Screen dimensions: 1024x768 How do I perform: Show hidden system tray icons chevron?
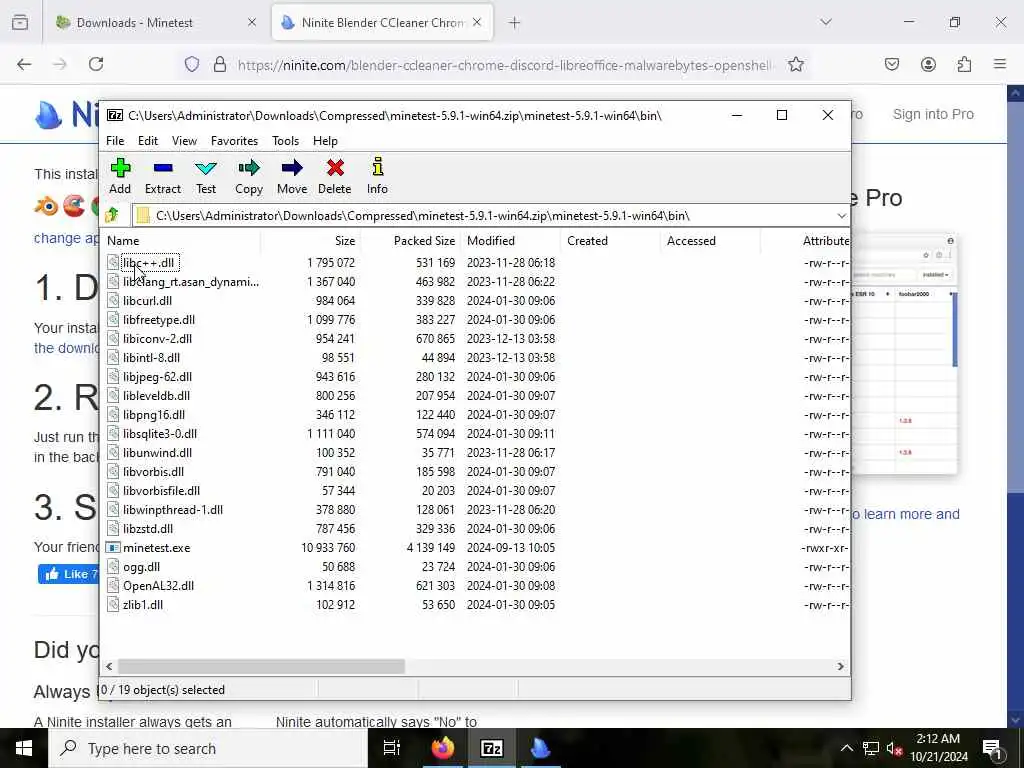(x=846, y=748)
